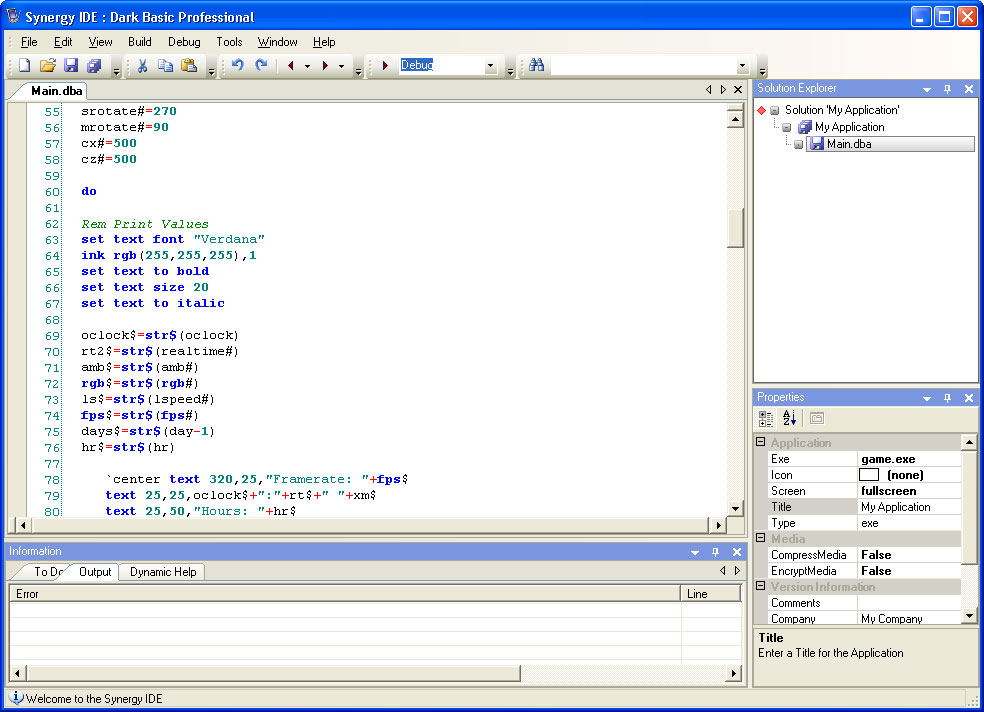Viewport: 984px width, 712px height.
Task: Click the Cut scissors icon
Action: [x=142, y=66]
